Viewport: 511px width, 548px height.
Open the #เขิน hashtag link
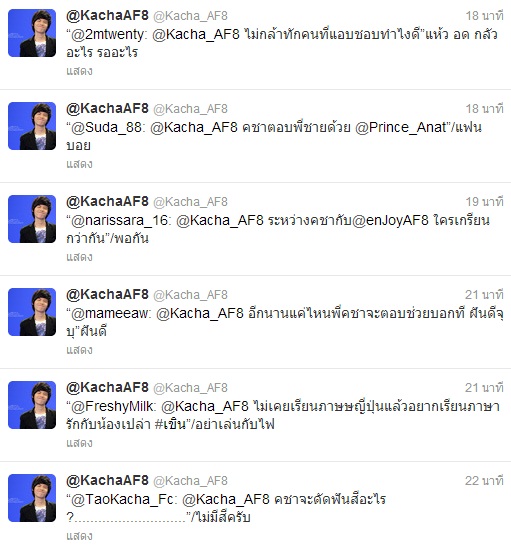[169, 425]
